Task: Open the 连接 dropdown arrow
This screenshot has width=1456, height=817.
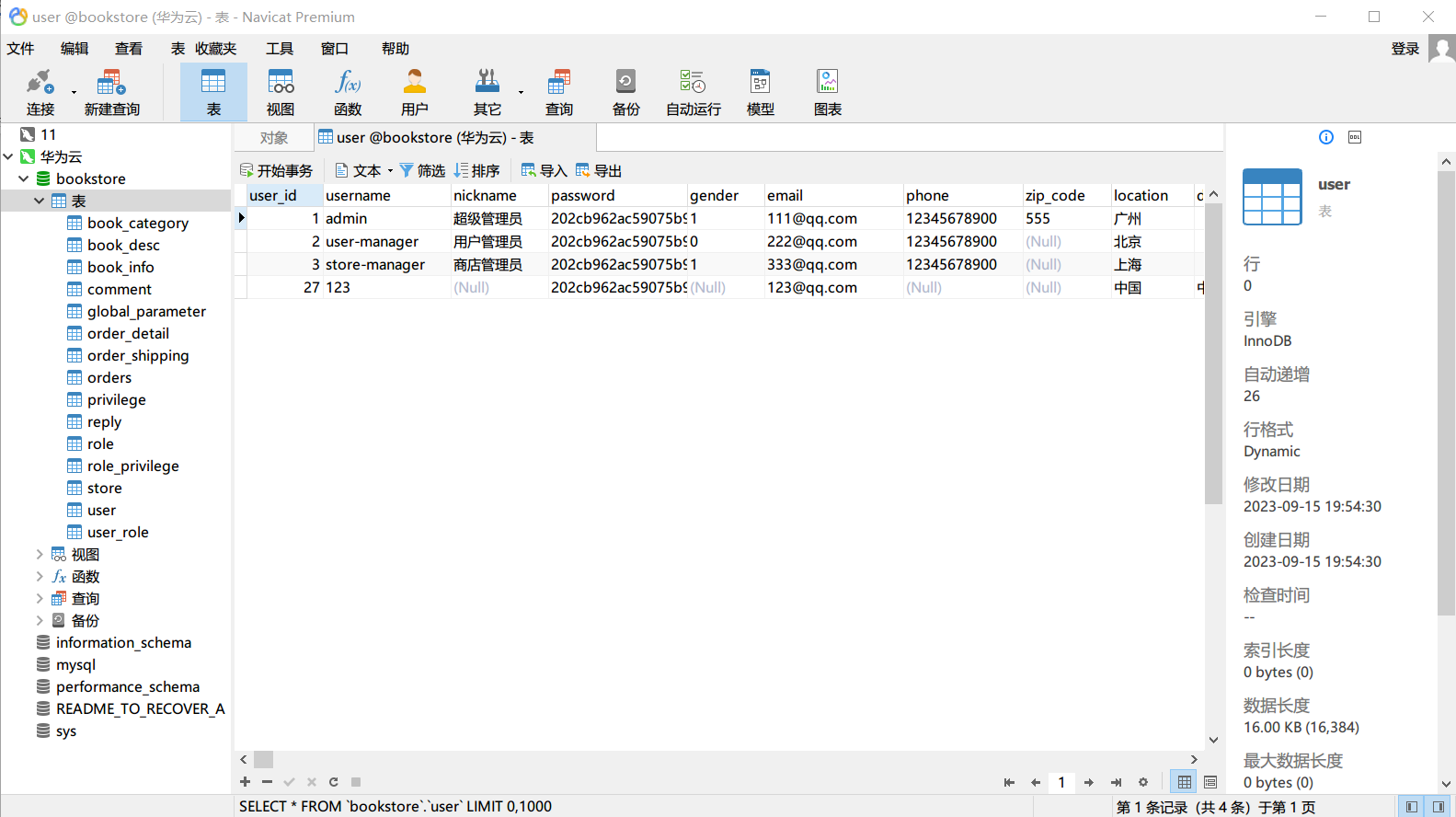Action: pyautogui.click(x=74, y=92)
